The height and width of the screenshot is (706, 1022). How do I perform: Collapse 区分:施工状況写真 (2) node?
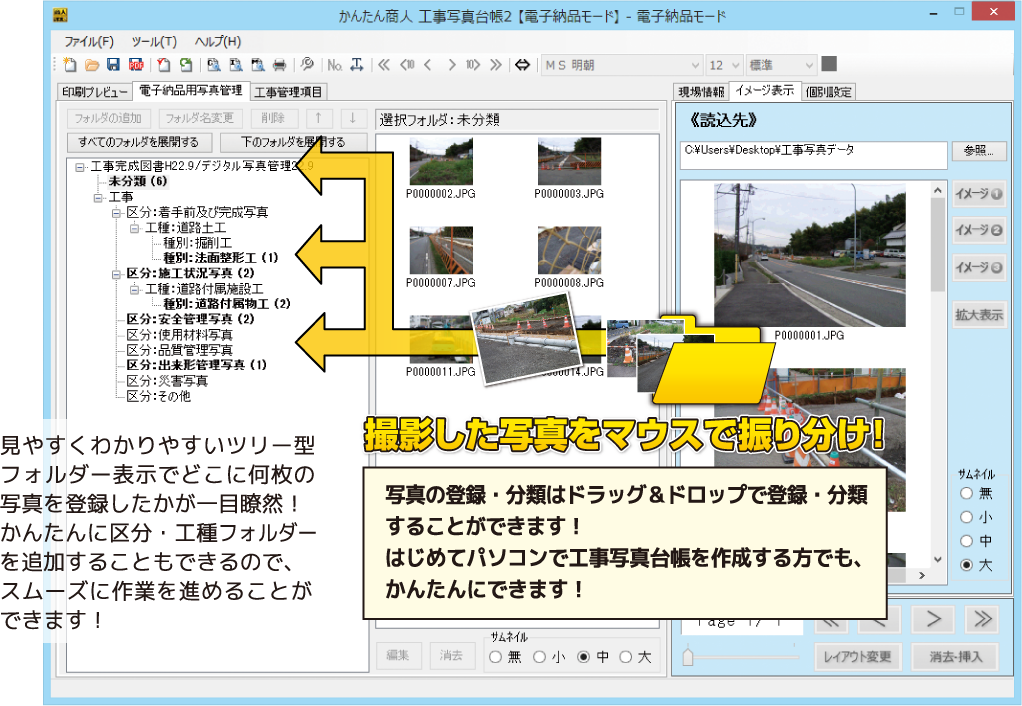pyautogui.click(x=116, y=274)
